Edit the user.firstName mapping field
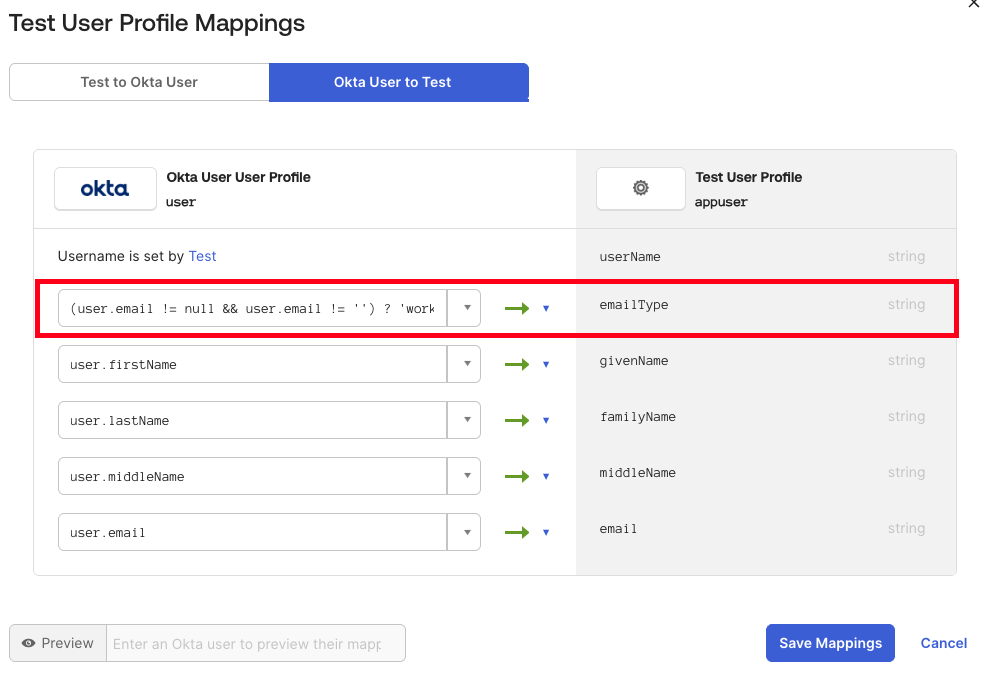 [x=253, y=364]
